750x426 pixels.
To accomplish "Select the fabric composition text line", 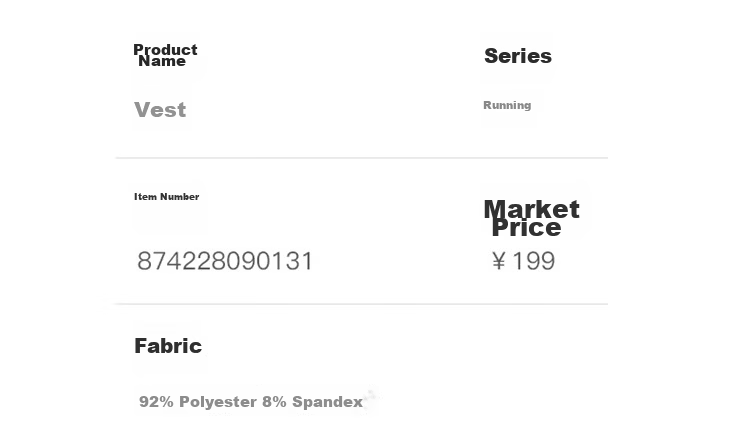I will point(251,402).
